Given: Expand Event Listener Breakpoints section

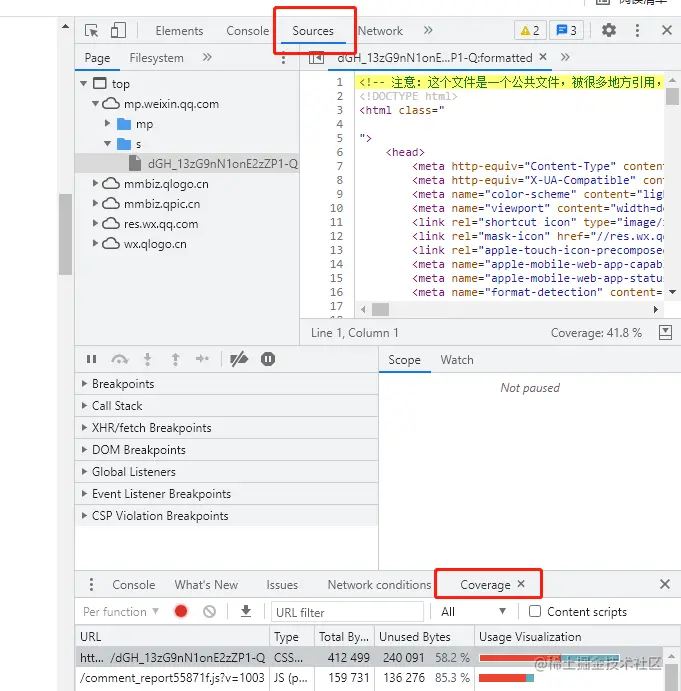Looking at the screenshot, I should point(227,494).
